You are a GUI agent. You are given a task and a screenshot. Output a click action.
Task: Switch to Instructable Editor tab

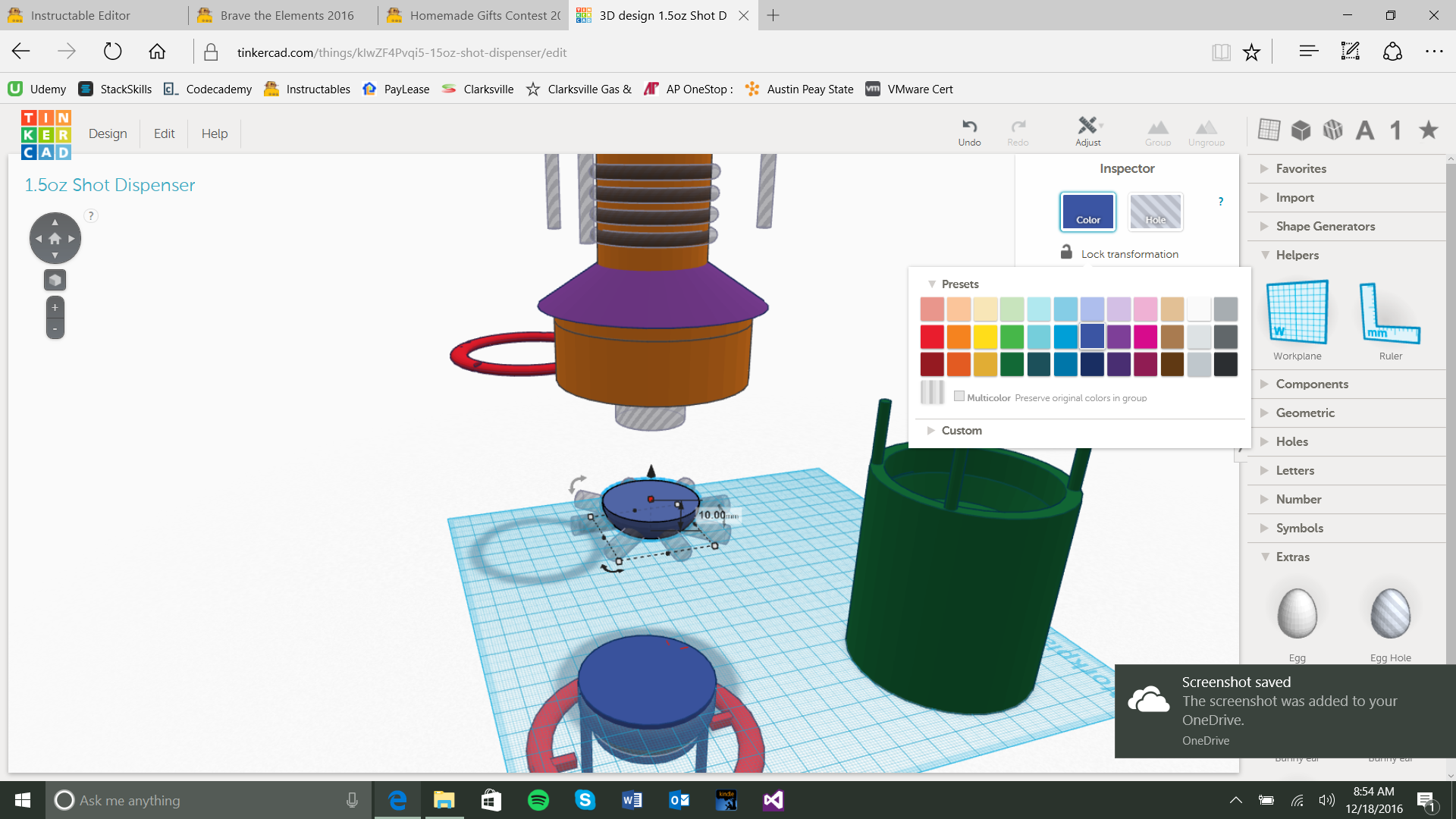[94, 15]
